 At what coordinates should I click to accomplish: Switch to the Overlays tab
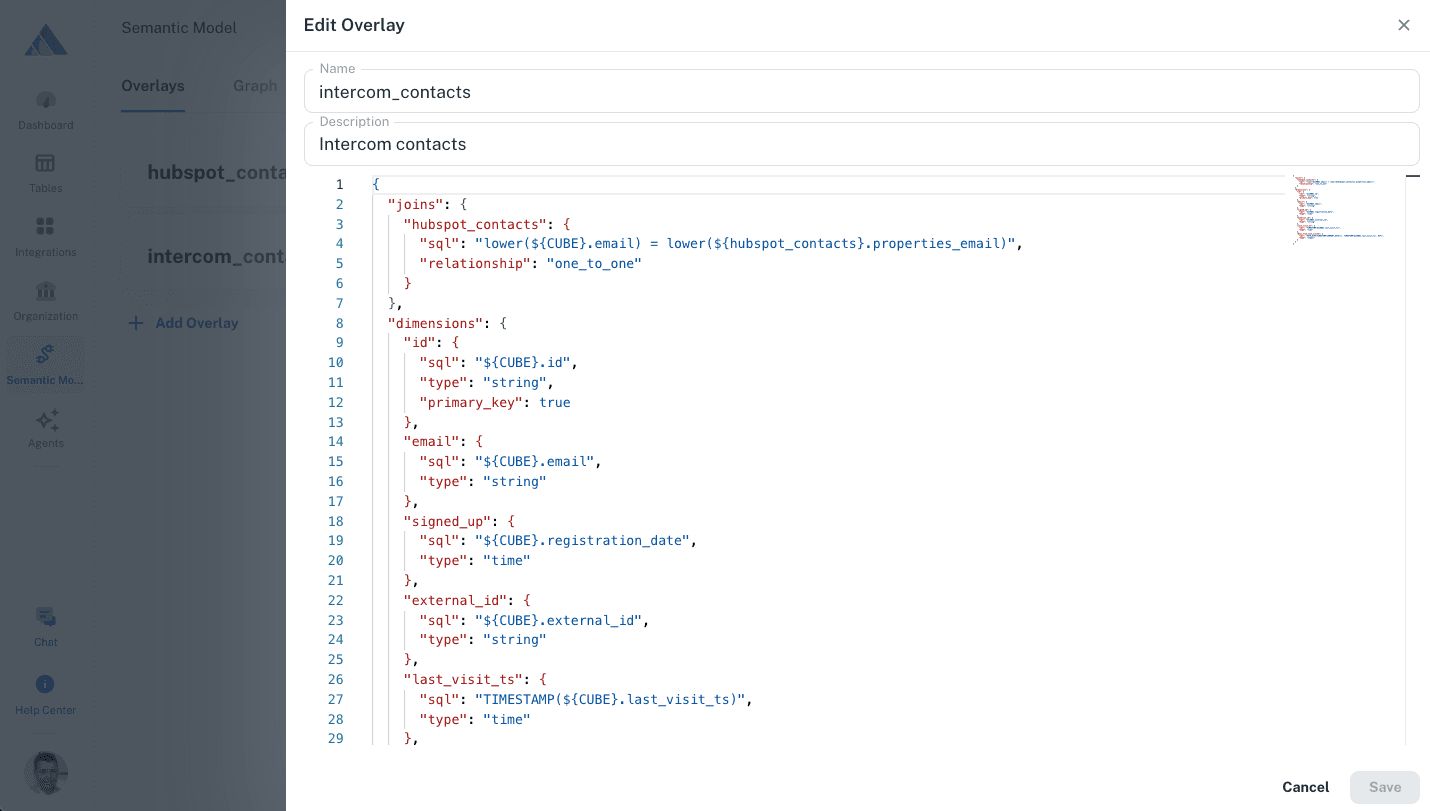[153, 86]
